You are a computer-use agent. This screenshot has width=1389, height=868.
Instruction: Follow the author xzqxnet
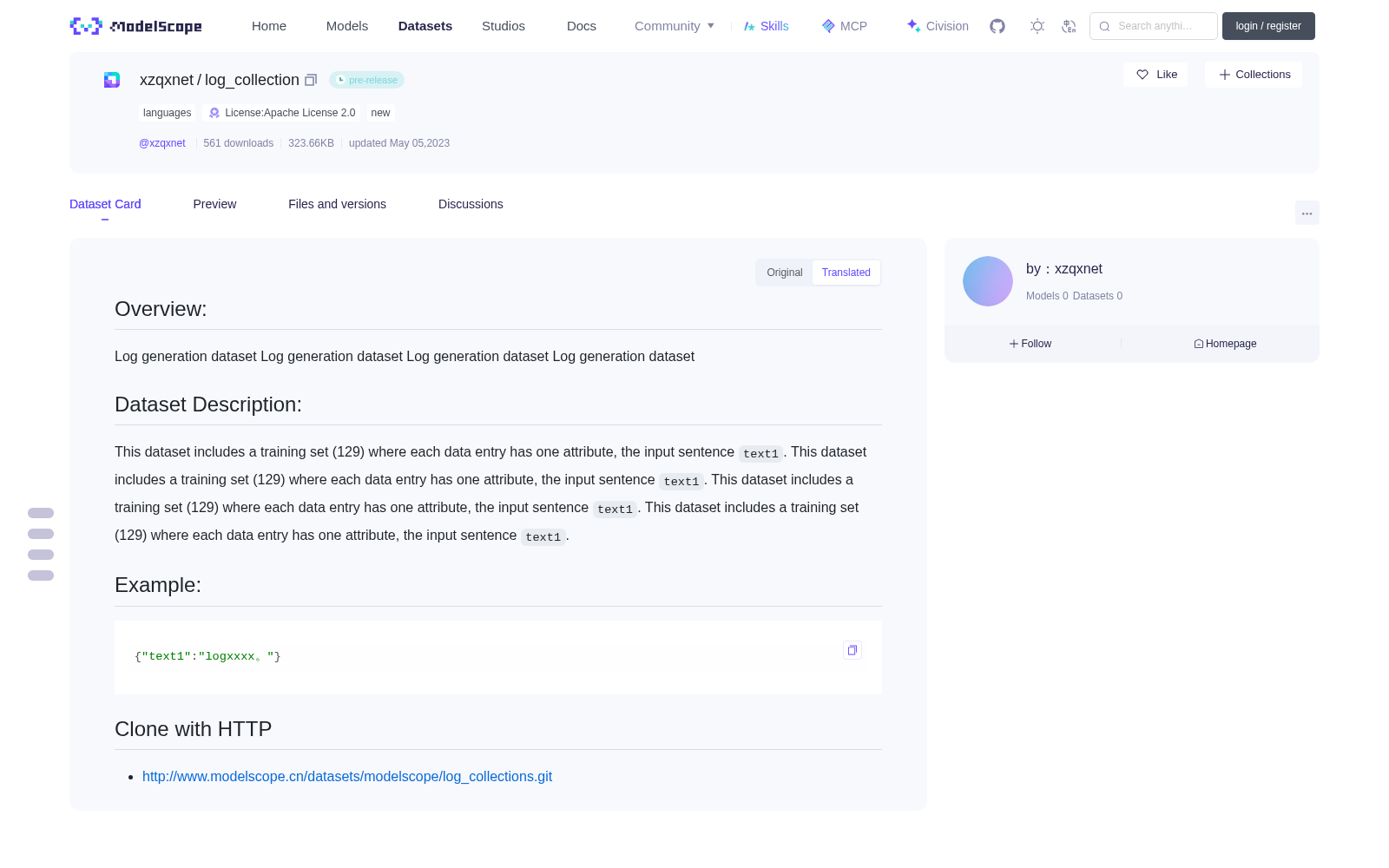[x=1030, y=344]
